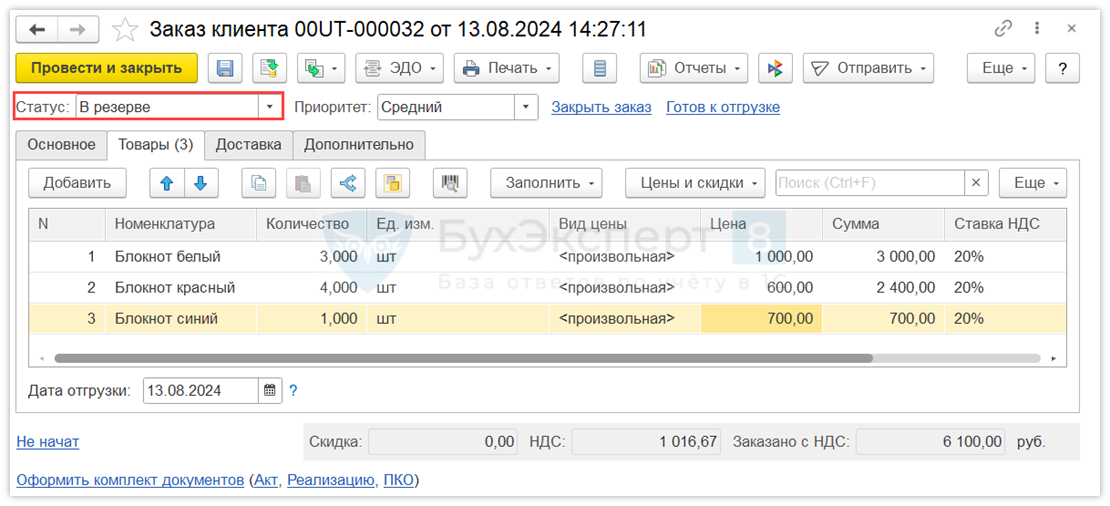This screenshot has width=1110, height=506.
Task: Open the Заполнить dropdown
Action: coord(547,183)
